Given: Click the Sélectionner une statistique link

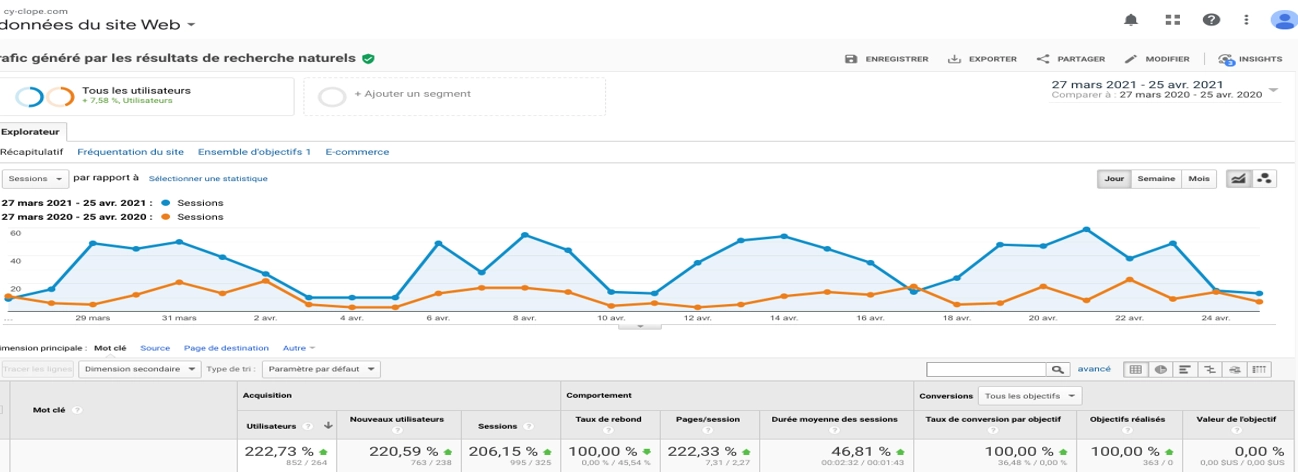Looking at the screenshot, I should pyautogui.click(x=208, y=179).
